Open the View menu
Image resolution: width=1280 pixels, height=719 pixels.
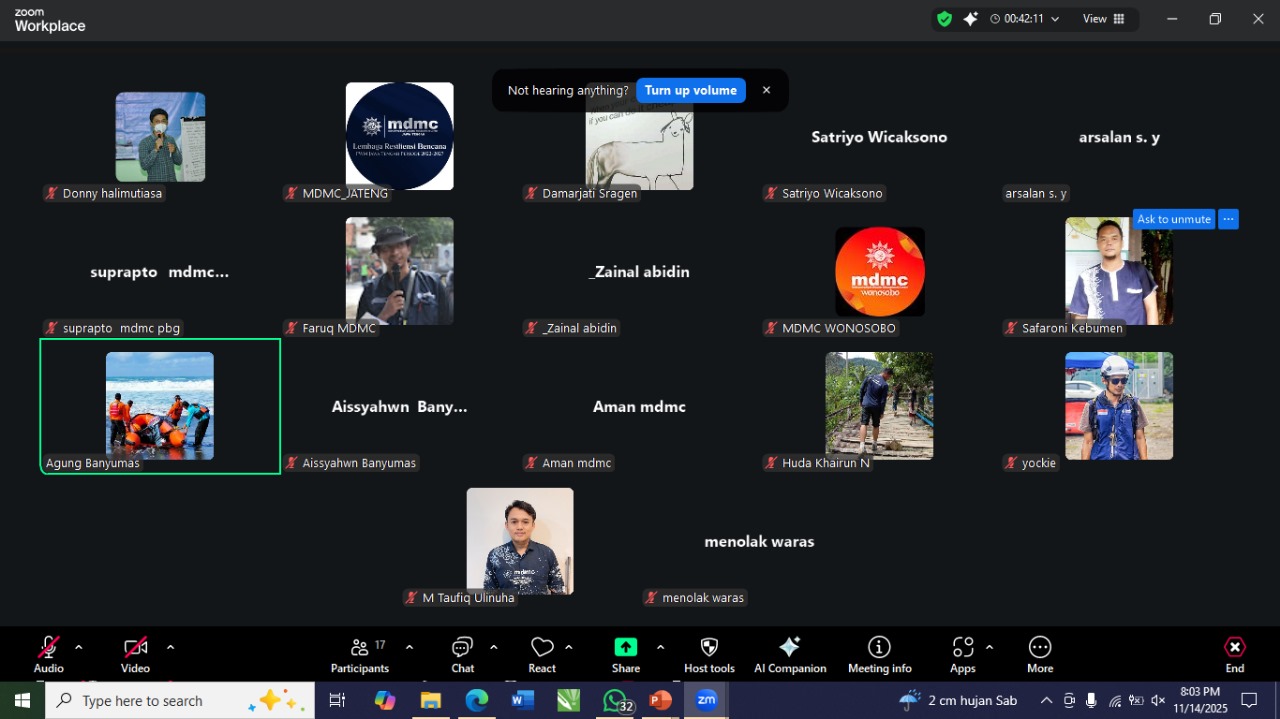[x=1097, y=18]
